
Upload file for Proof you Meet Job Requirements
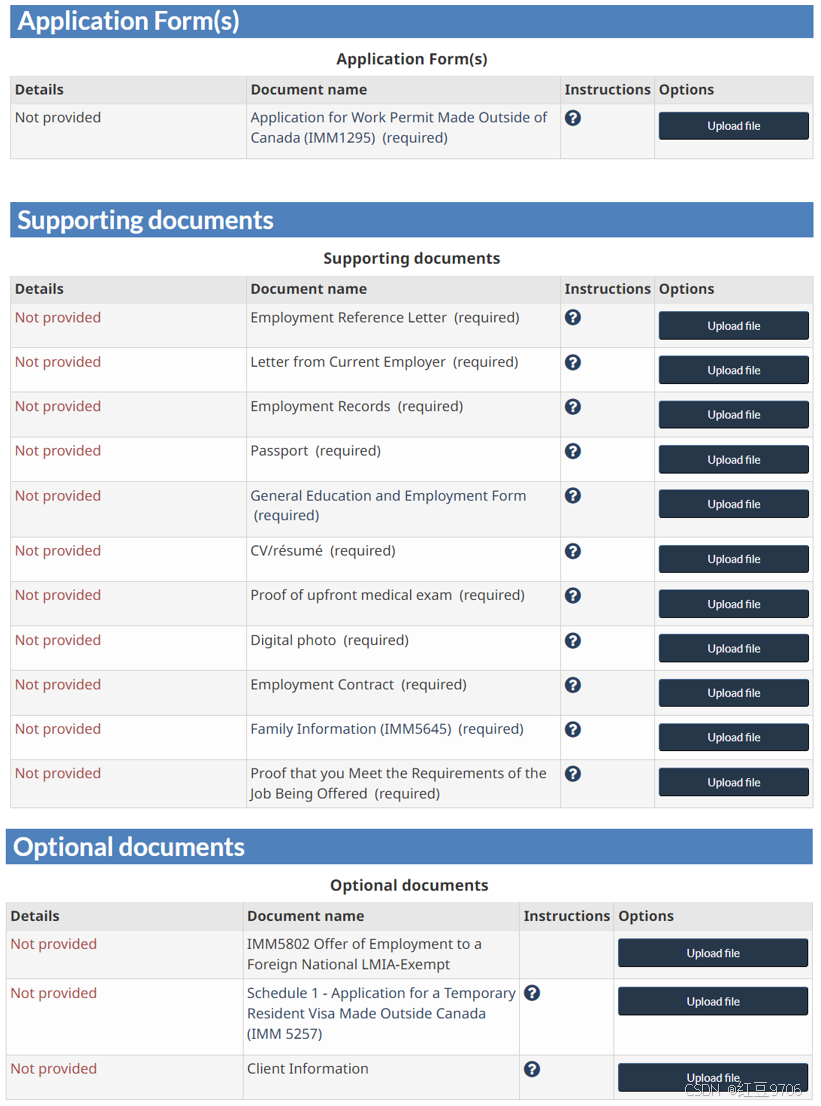tap(734, 782)
